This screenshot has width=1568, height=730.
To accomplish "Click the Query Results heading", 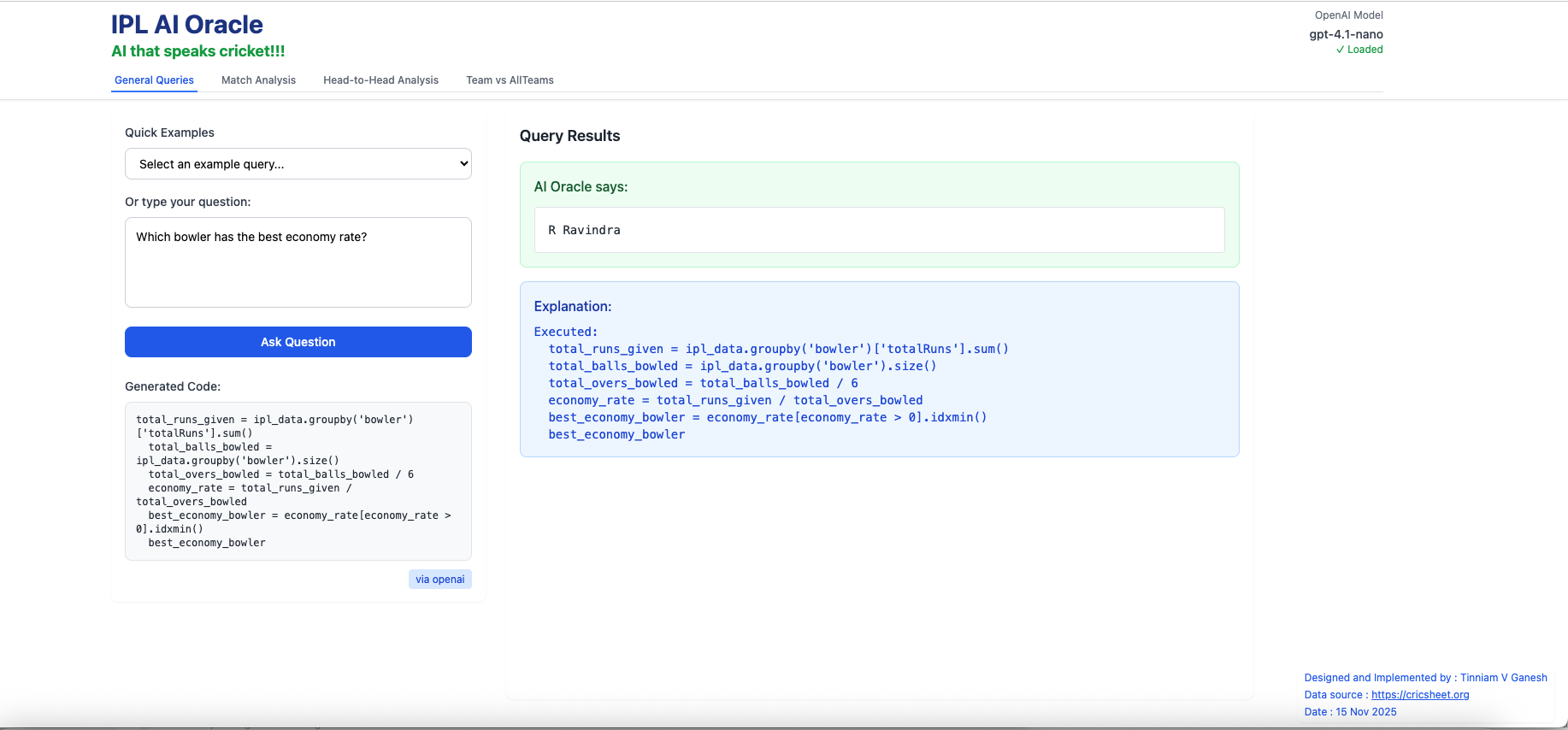I will [569, 136].
